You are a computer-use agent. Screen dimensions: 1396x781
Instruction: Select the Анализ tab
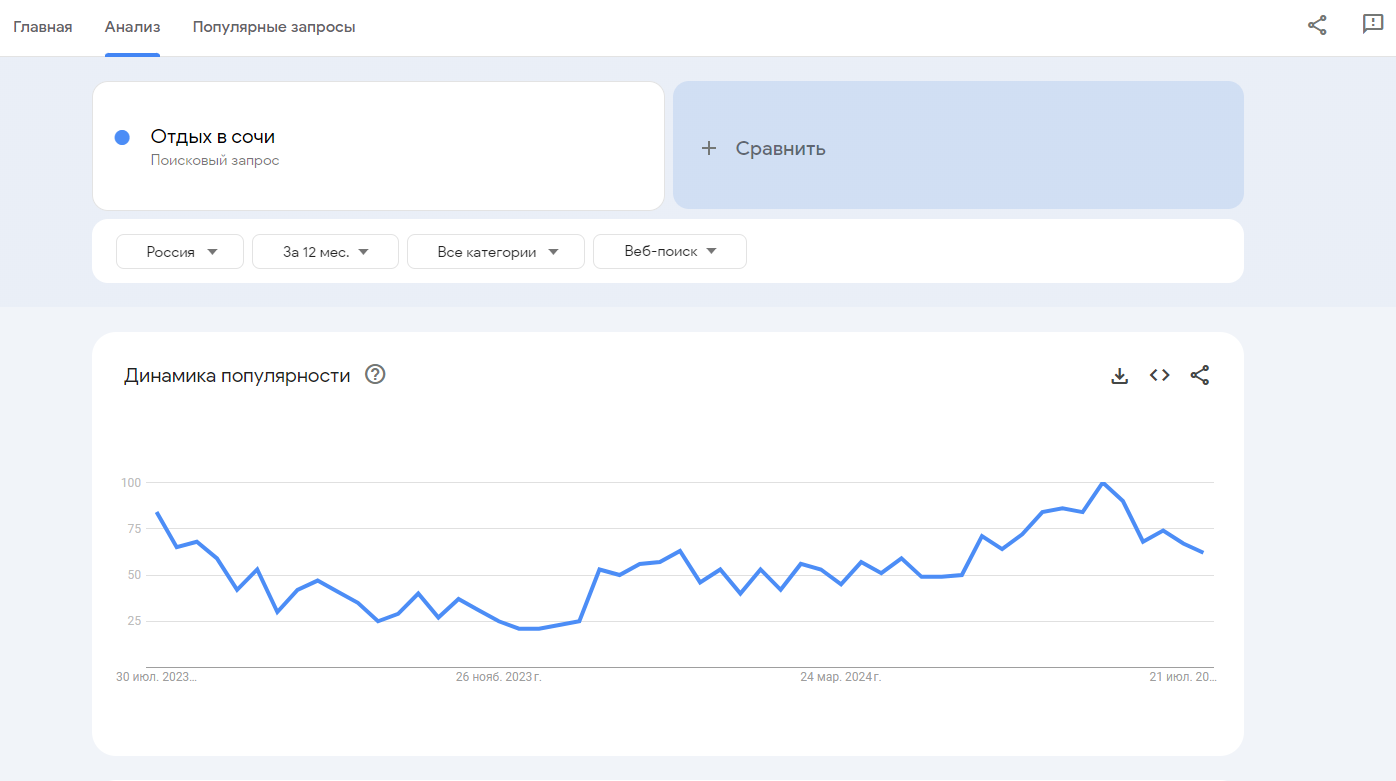132,27
